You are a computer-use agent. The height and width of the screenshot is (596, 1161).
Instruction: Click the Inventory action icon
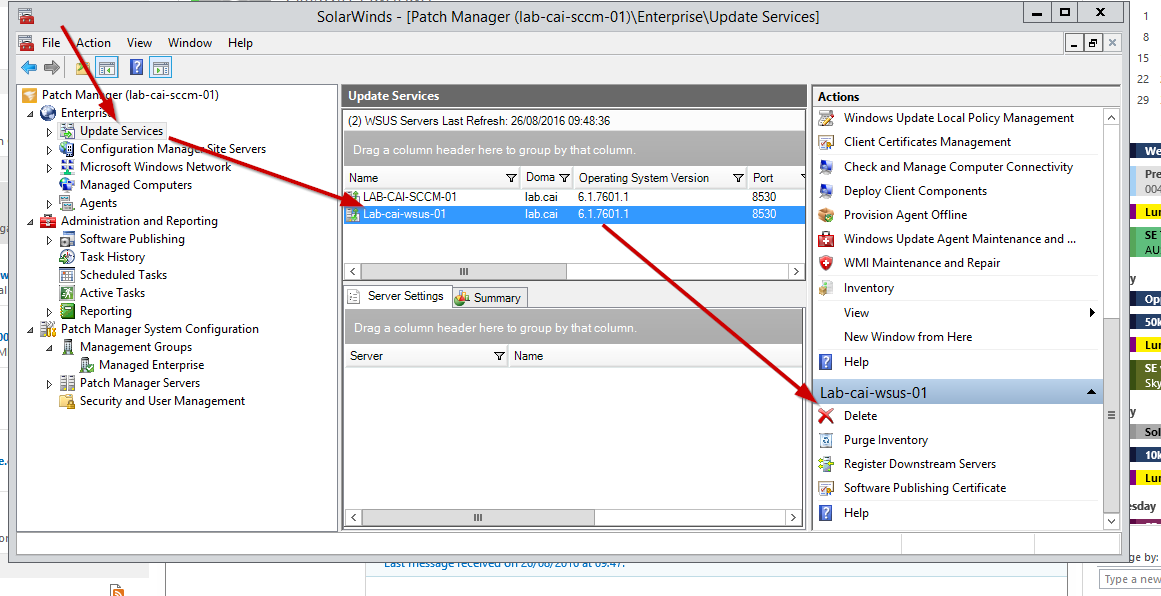pyautogui.click(x=826, y=288)
